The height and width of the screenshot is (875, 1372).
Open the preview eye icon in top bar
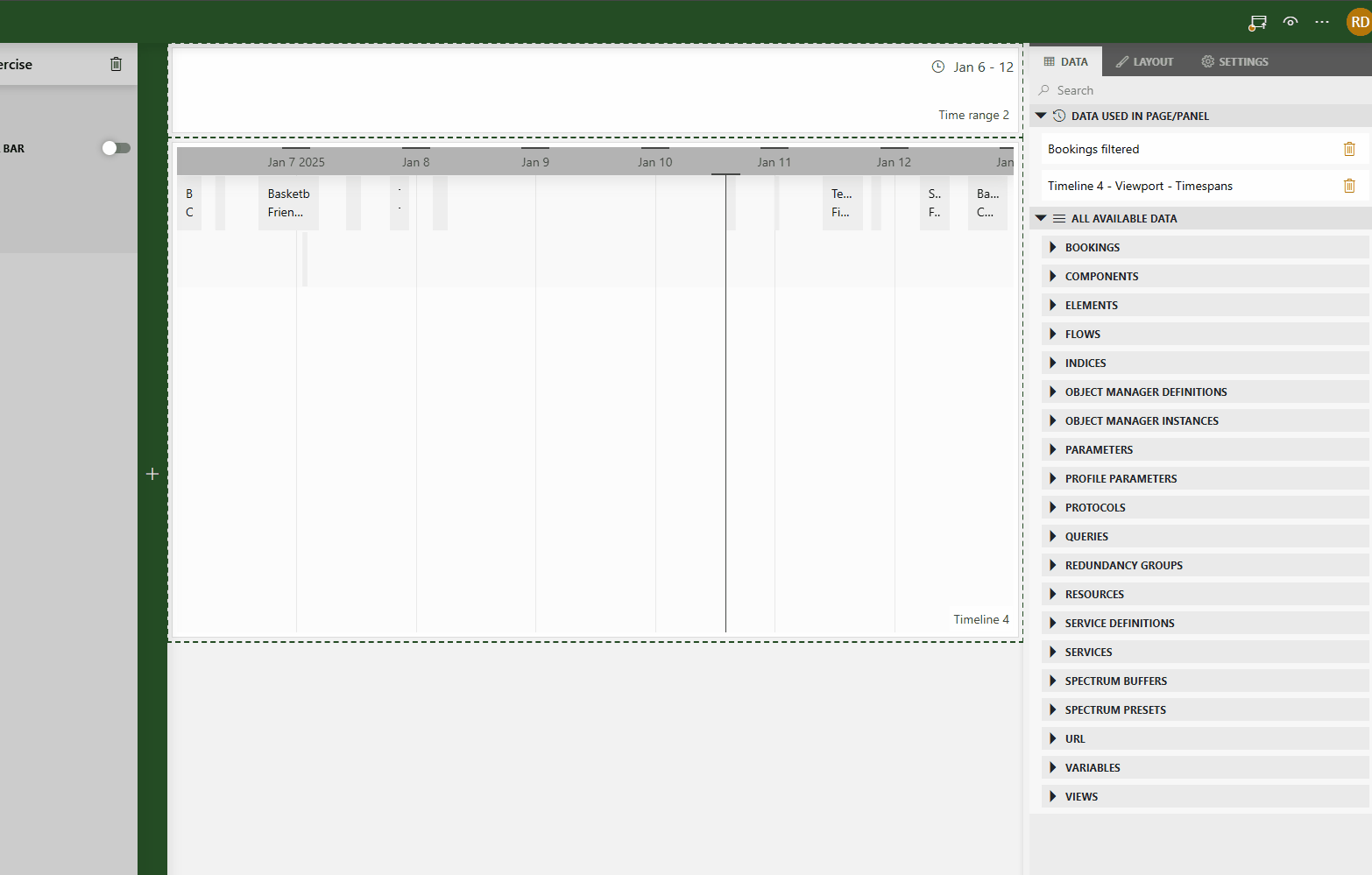tap(1291, 22)
